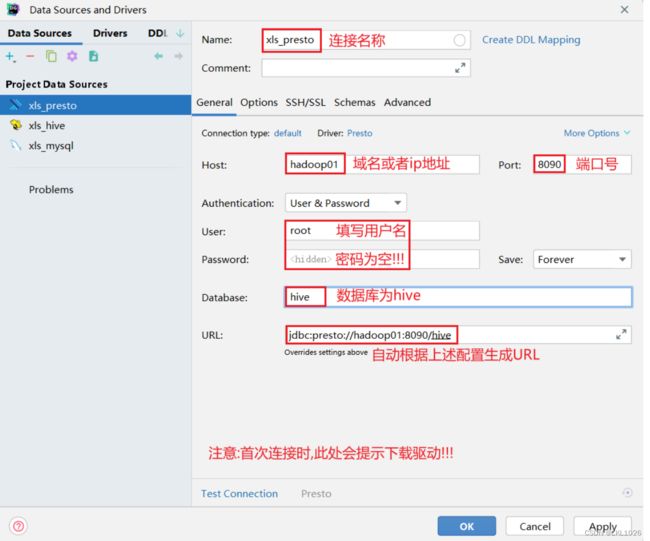Open the Save password dropdown

click(x=581, y=259)
